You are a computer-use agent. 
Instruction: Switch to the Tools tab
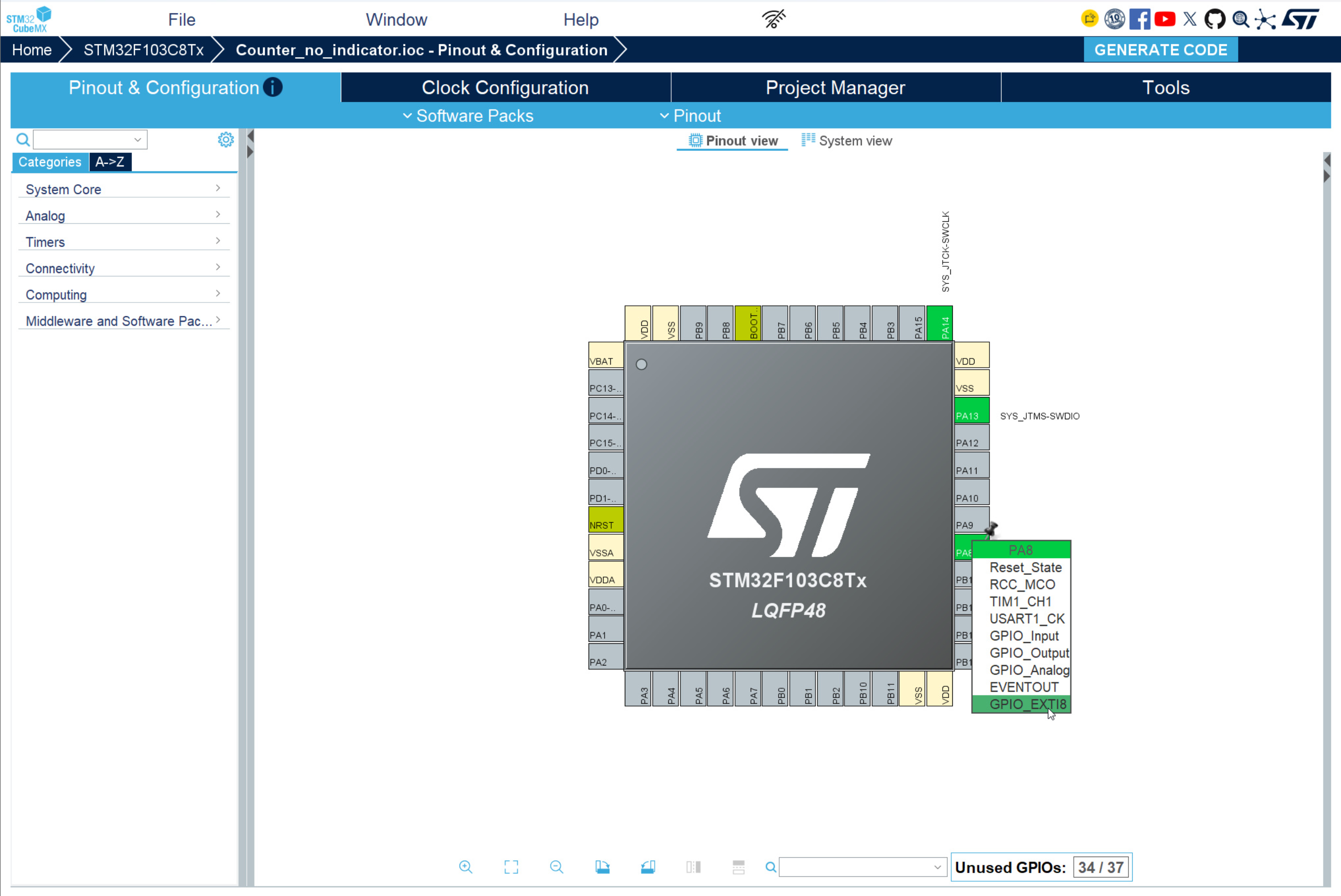[1166, 87]
